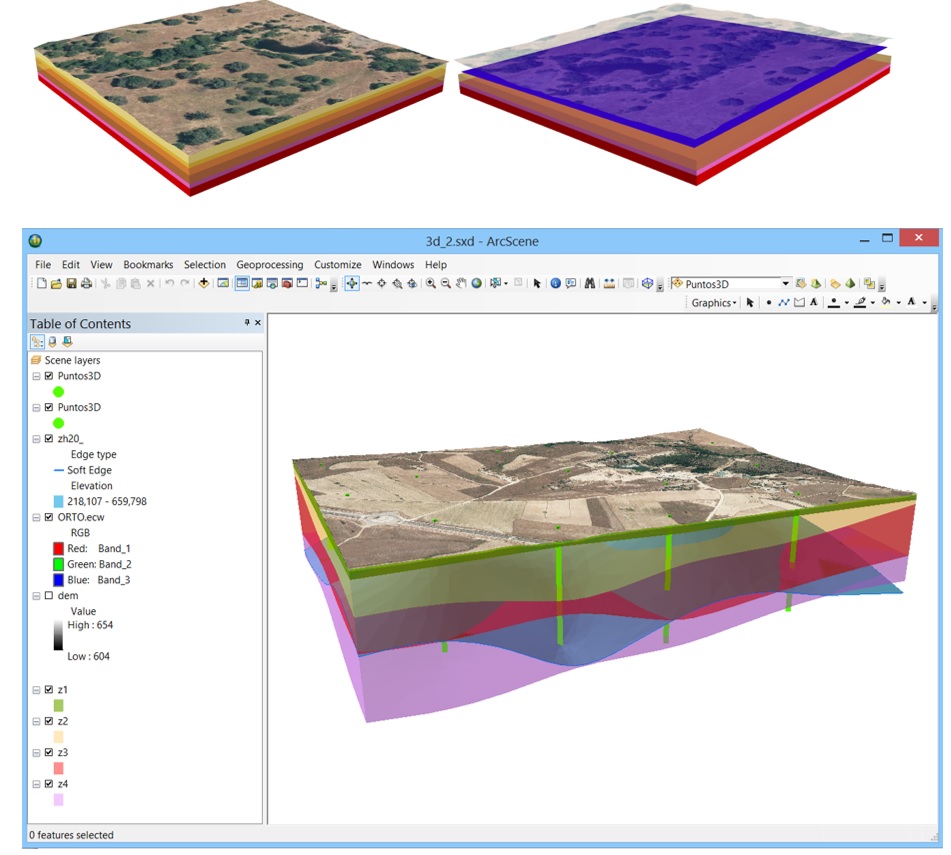Toggle the ORTO.ecw layer visibility
This screenshot has height=855, width=951.
[x=49, y=517]
